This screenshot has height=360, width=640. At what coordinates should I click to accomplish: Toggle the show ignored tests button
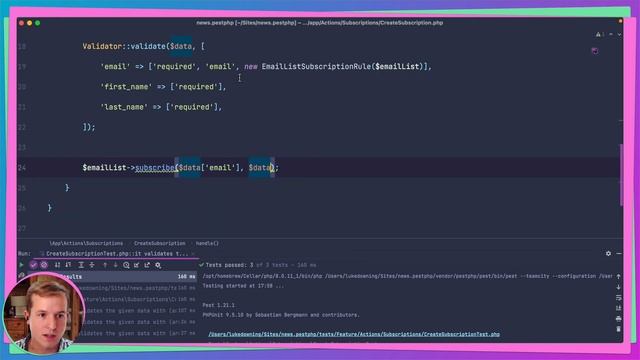pyautogui.click(x=44, y=265)
